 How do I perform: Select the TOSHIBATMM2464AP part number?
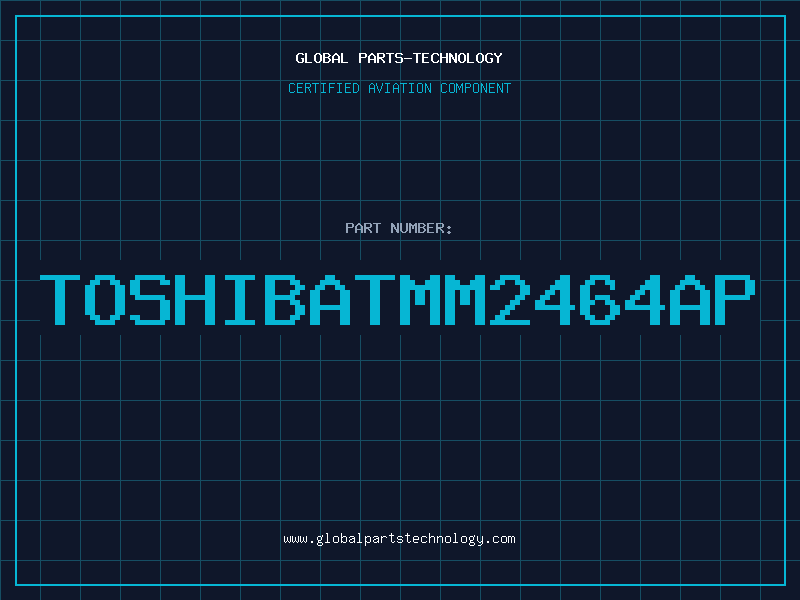pyautogui.click(x=397, y=299)
